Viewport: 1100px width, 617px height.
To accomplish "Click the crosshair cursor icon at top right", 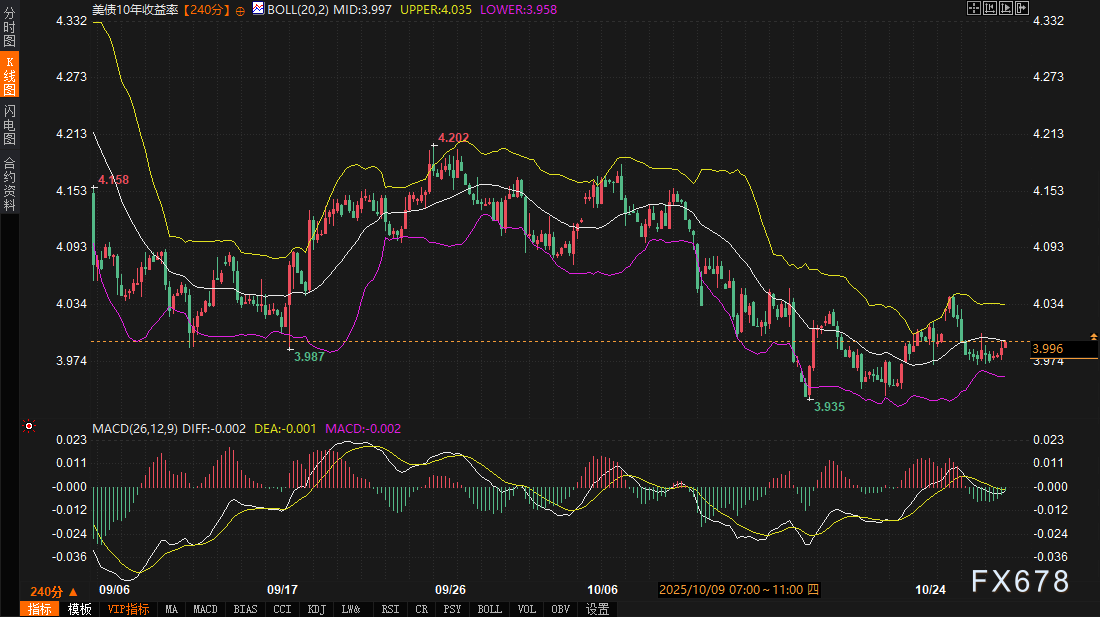I will (x=974, y=8).
